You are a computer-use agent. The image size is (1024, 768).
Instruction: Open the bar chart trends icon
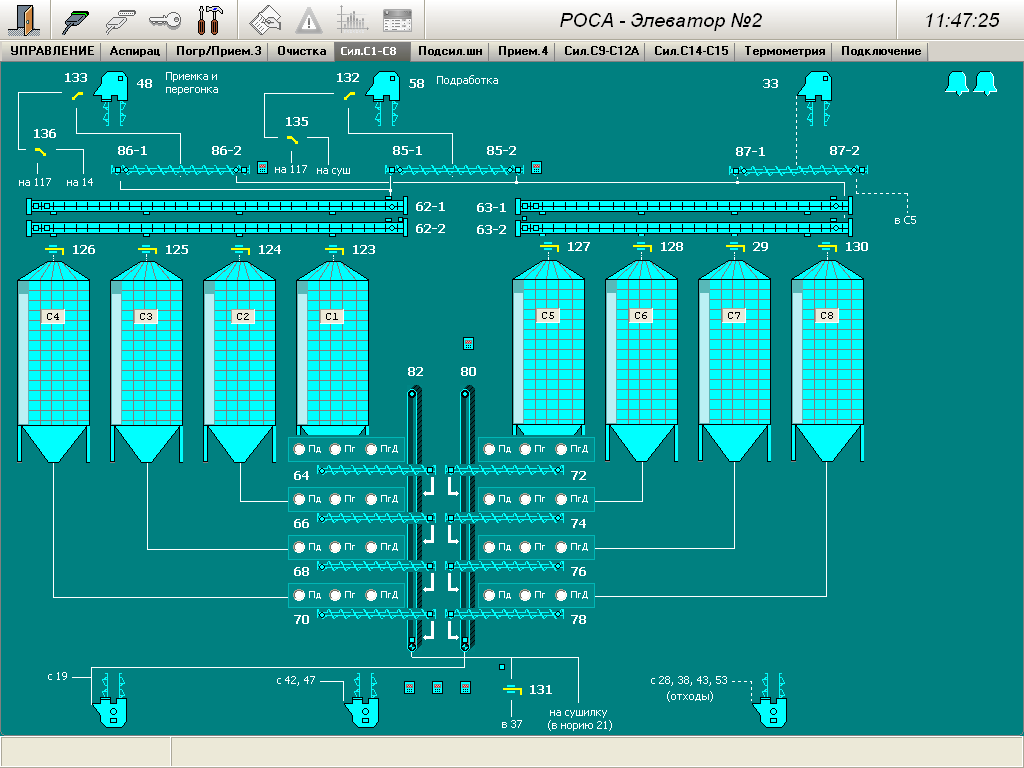(353, 20)
